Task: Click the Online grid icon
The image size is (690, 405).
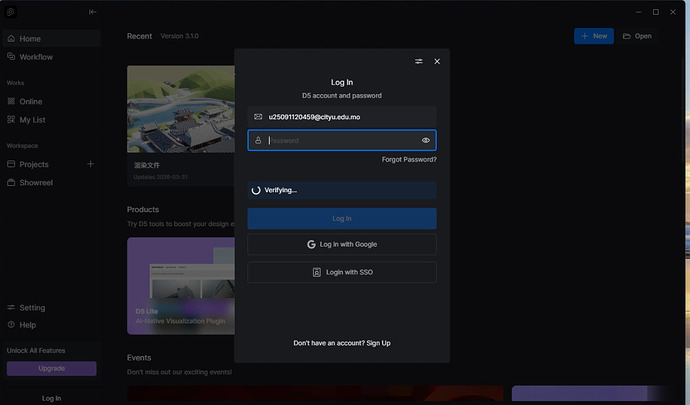Action: 11,101
